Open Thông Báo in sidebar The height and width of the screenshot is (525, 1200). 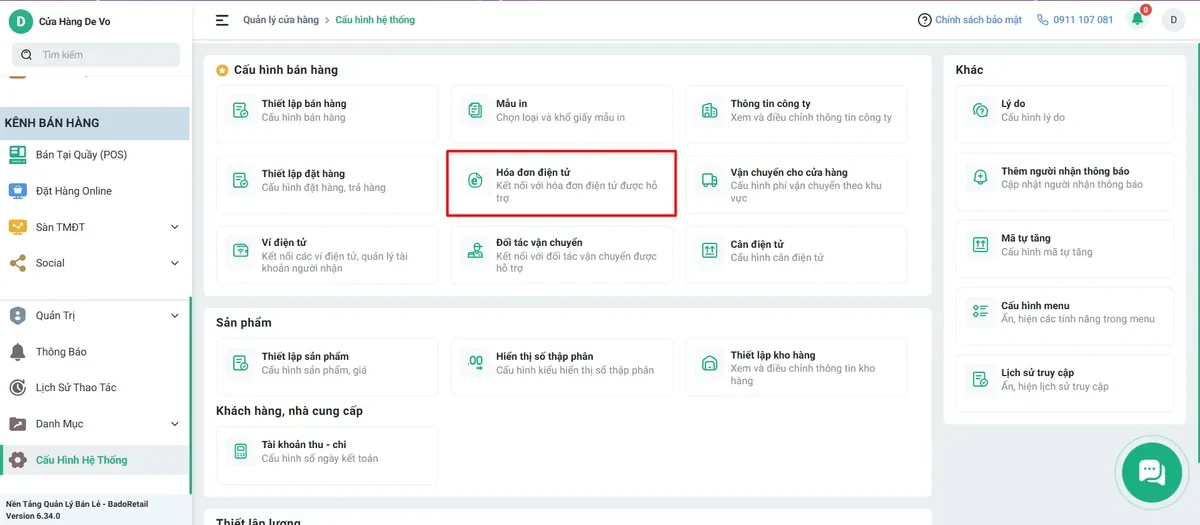(95, 352)
